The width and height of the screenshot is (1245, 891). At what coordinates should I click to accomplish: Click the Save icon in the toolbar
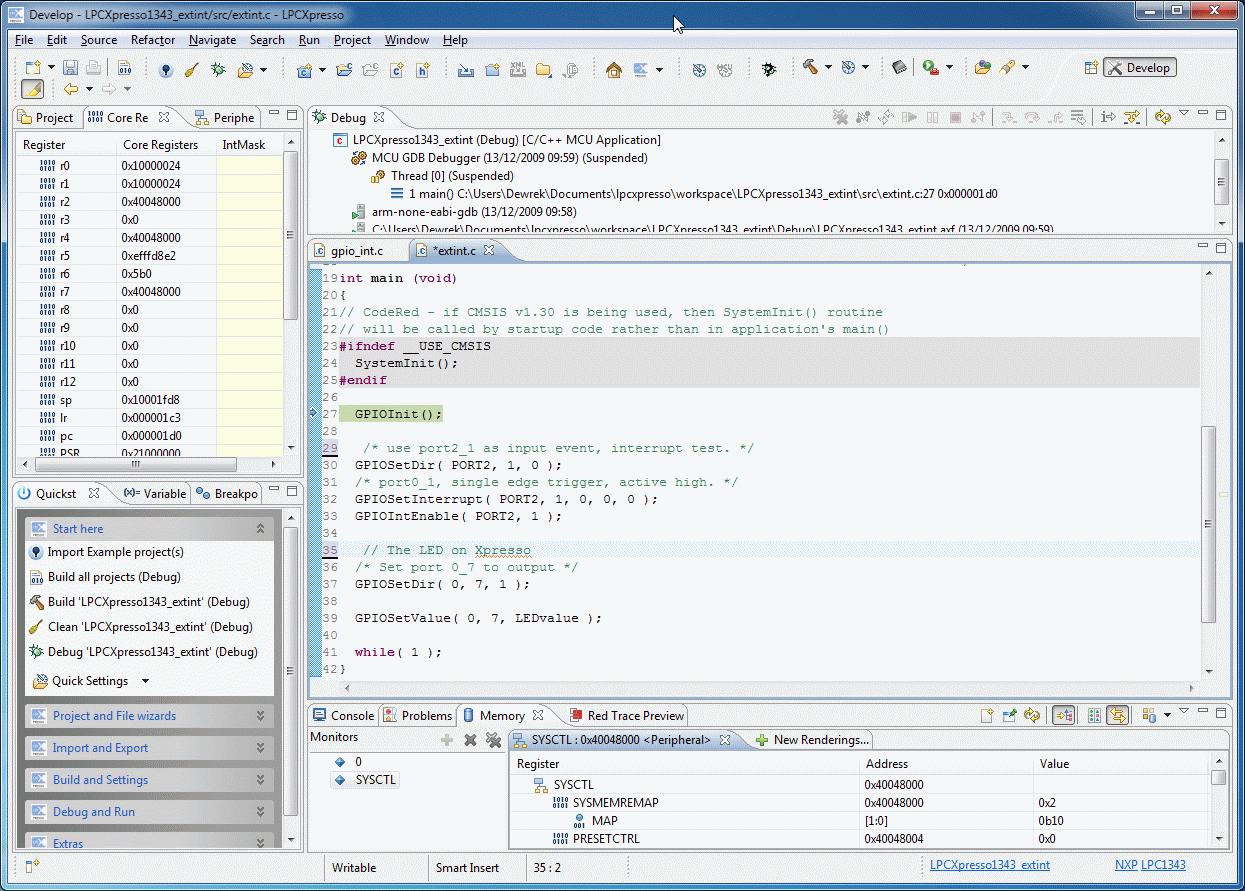pos(70,68)
